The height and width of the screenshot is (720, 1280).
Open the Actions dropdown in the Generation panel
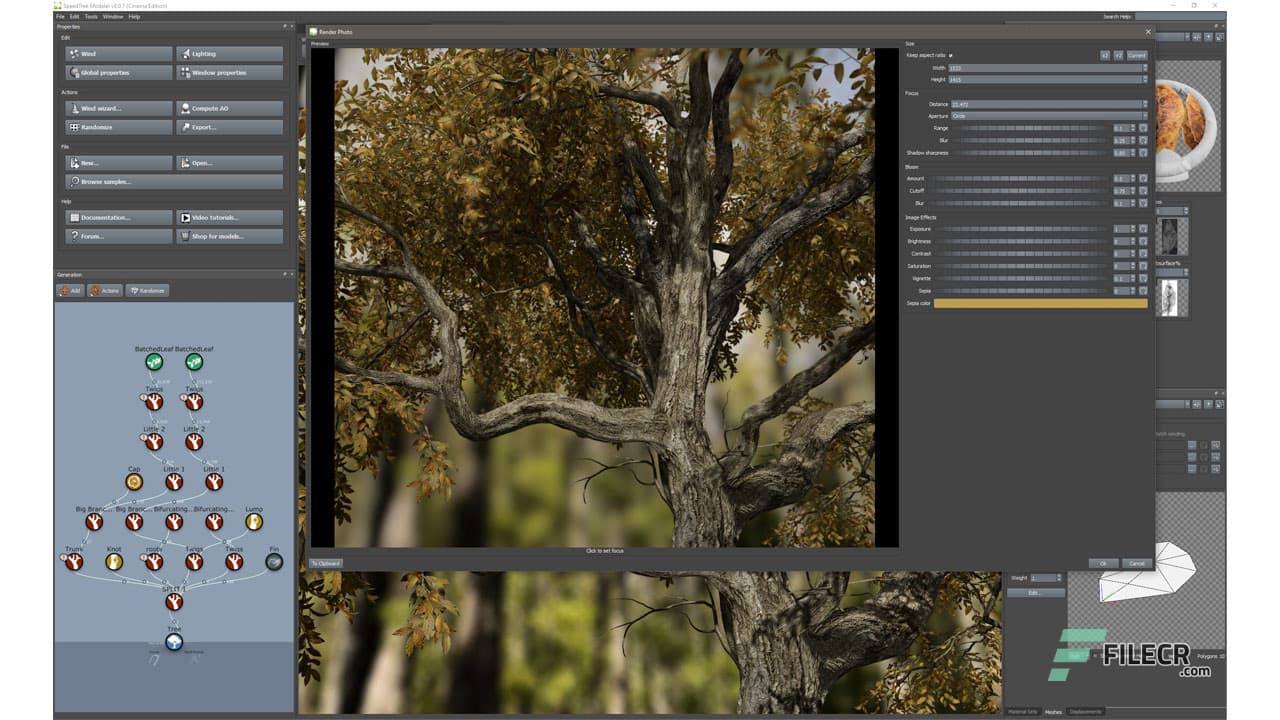click(105, 290)
